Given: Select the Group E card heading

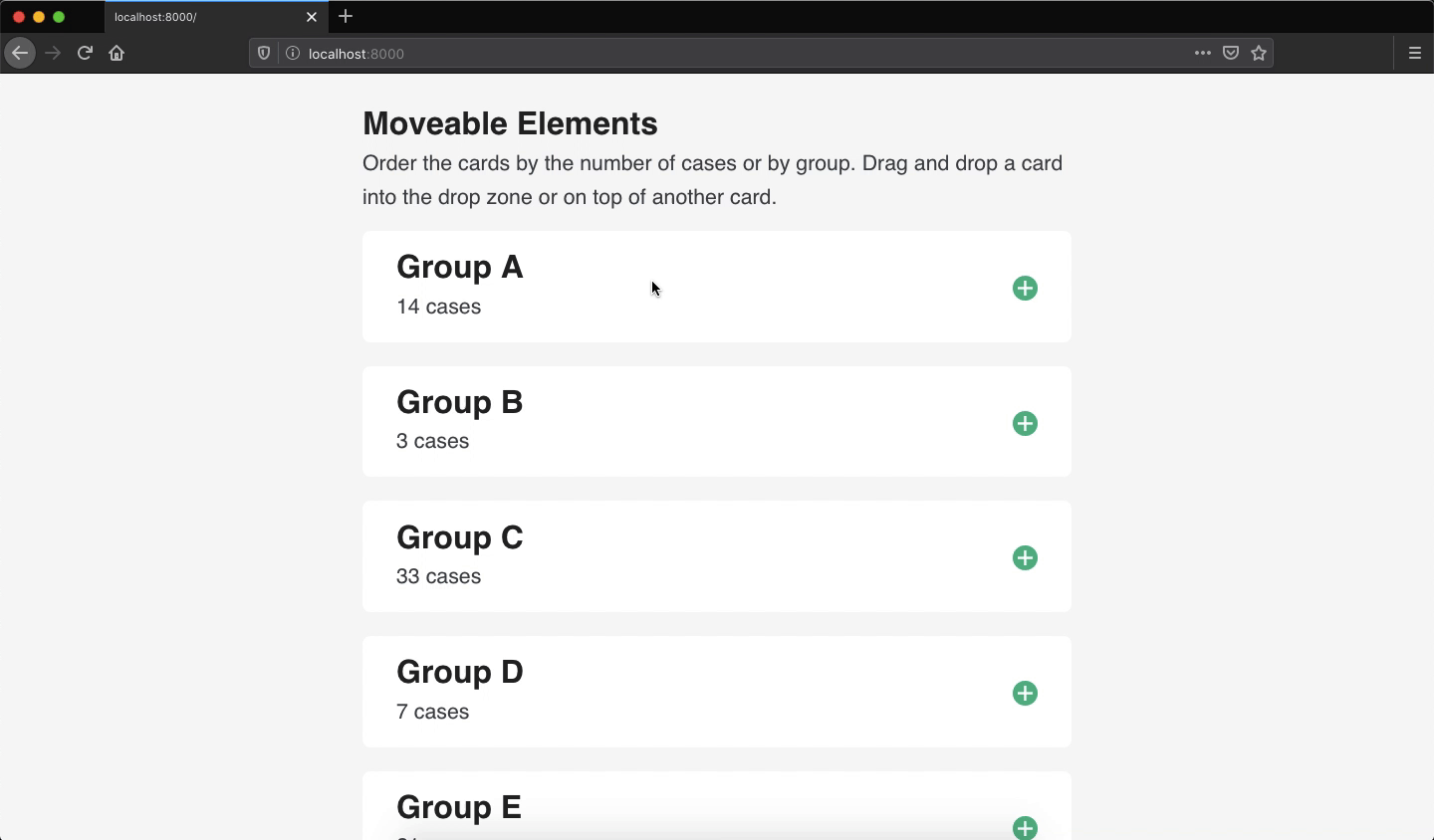Looking at the screenshot, I should (x=459, y=807).
